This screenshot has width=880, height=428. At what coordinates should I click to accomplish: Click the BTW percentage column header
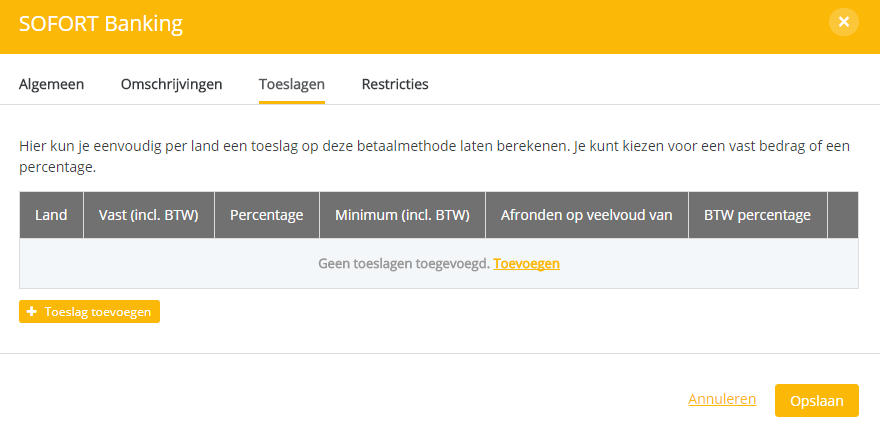[758, 215]
